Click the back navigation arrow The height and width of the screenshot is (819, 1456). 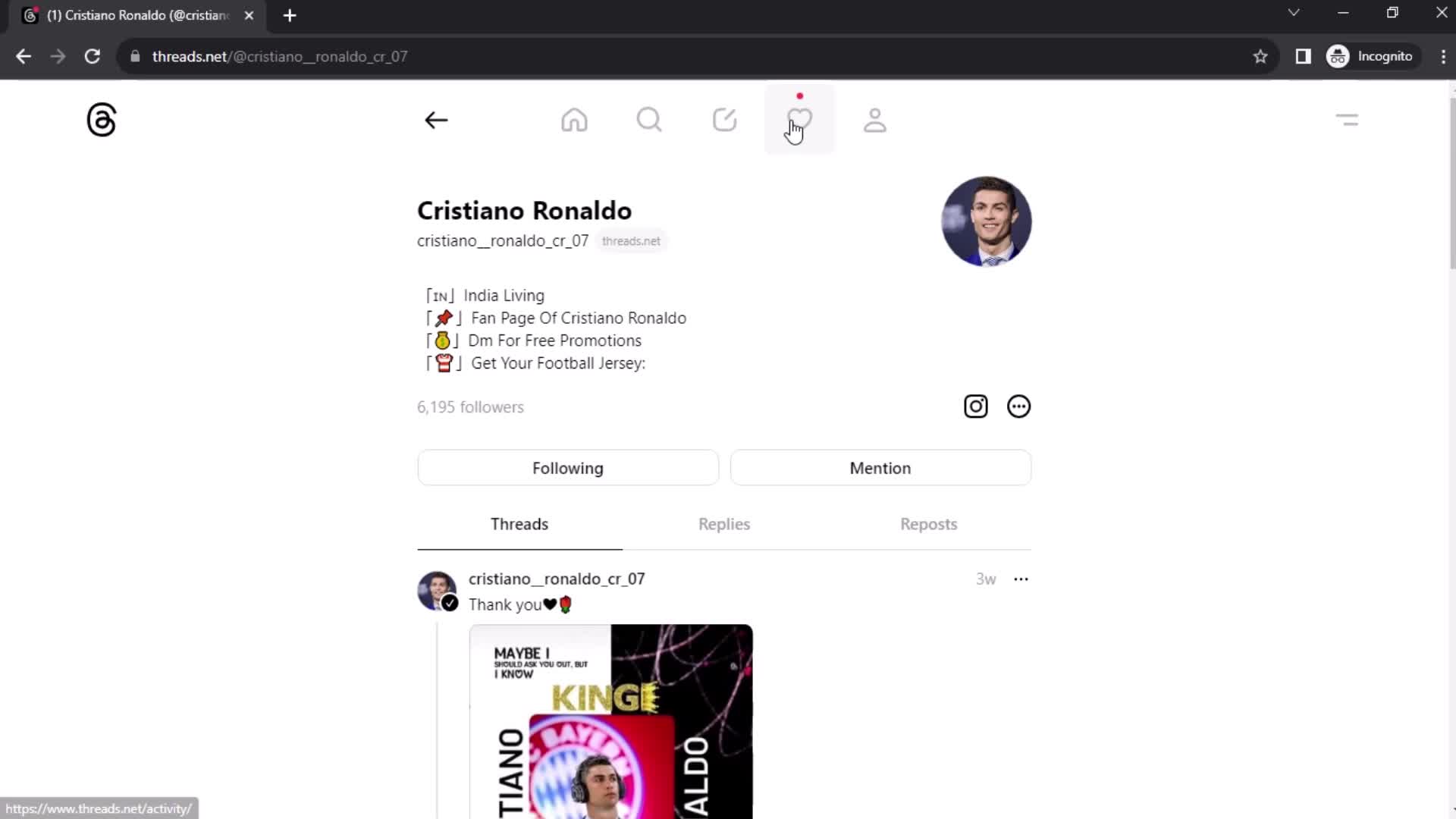436,120
